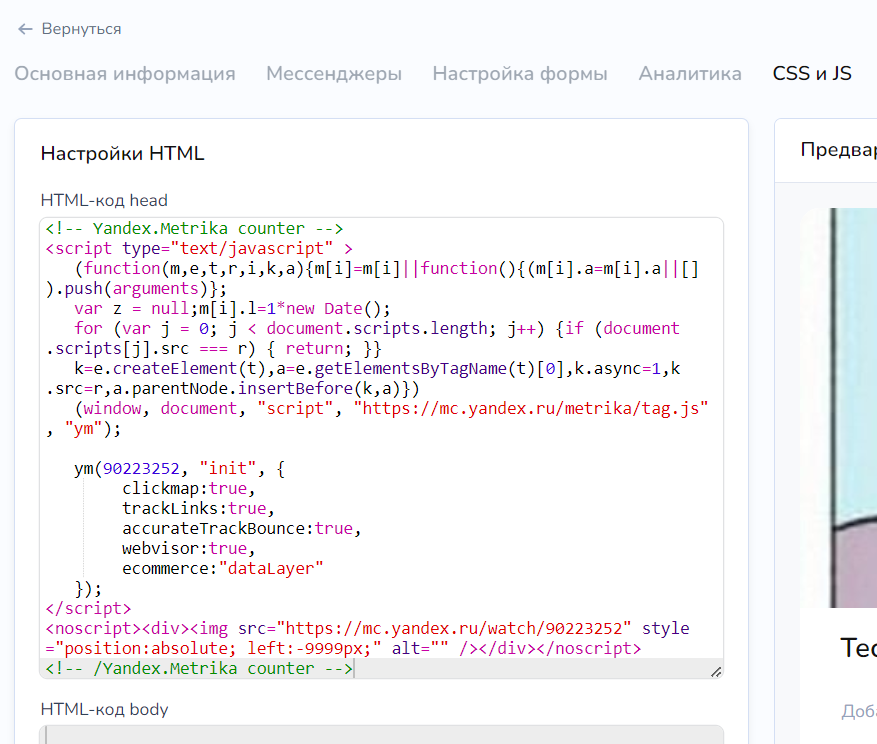Click the metrika/tag.js URL string
The width and height of the screenshot is (877, 744).
pos(531,408)
